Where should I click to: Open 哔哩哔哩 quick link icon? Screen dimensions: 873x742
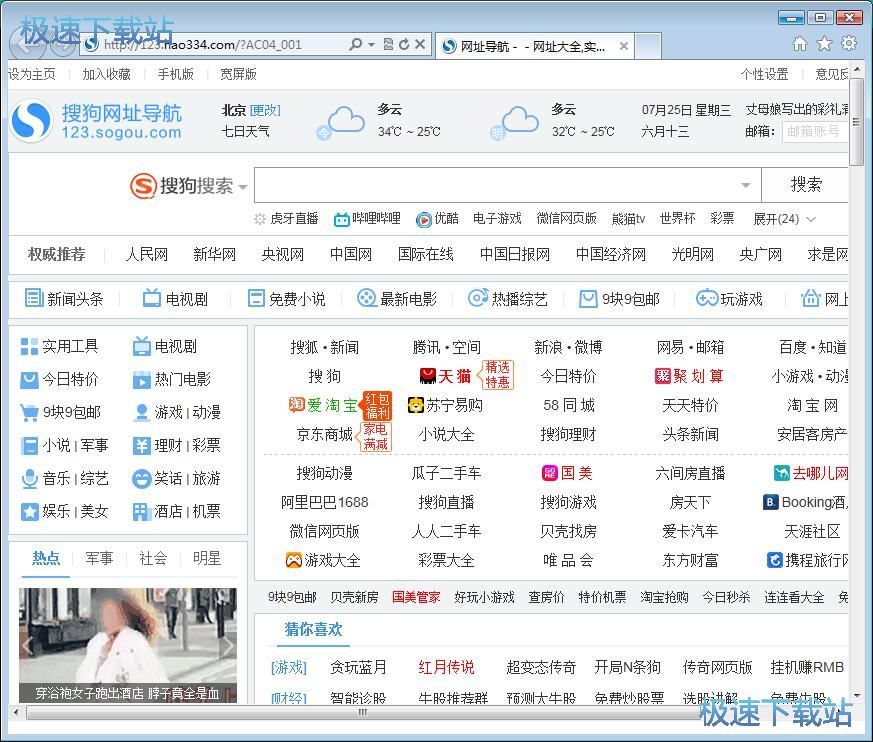pyautogui.click(x=341, y=219)
